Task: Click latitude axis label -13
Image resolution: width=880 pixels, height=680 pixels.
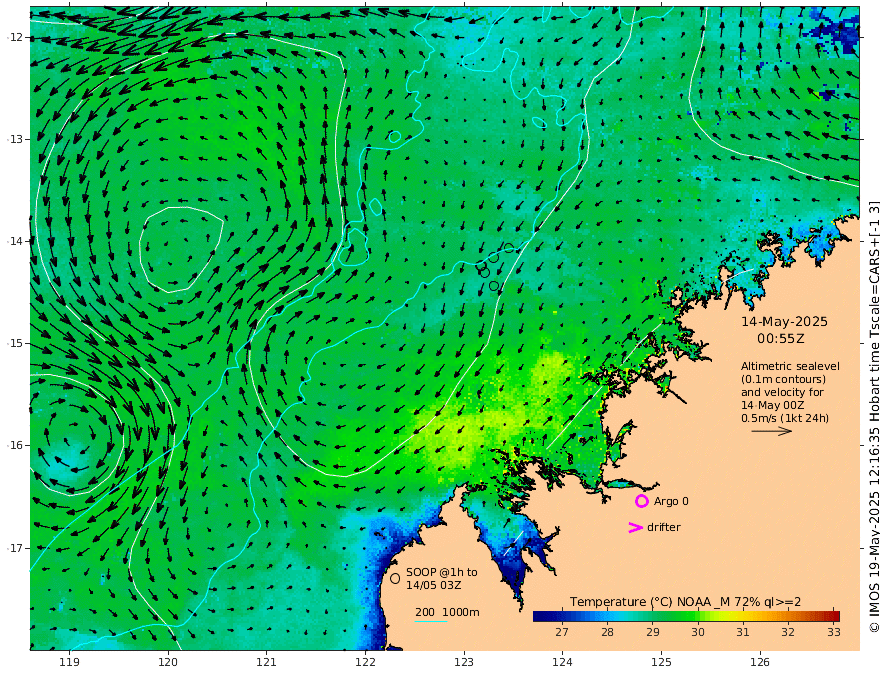Action: point(15,139)
